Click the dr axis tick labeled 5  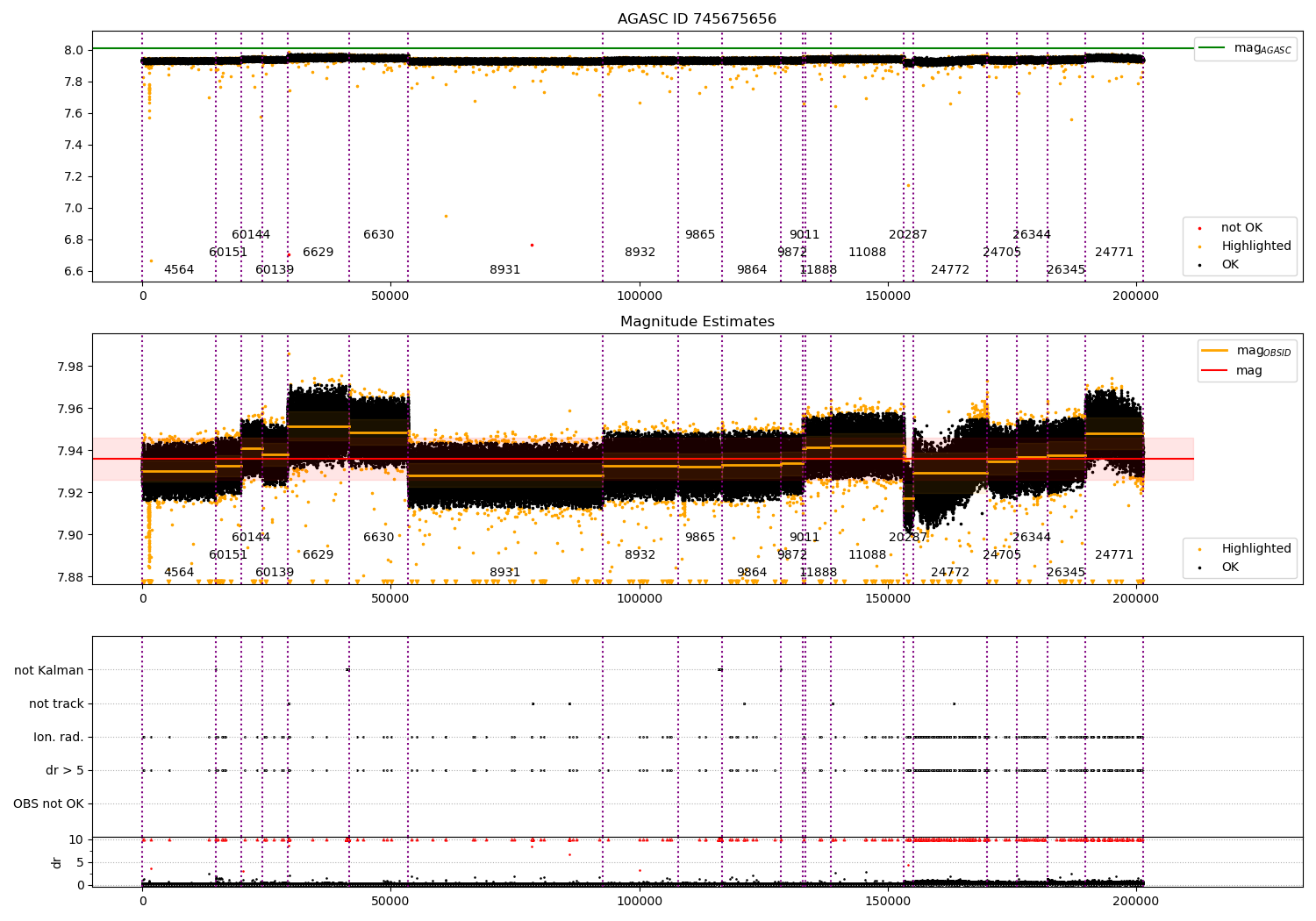coord(80,863)
